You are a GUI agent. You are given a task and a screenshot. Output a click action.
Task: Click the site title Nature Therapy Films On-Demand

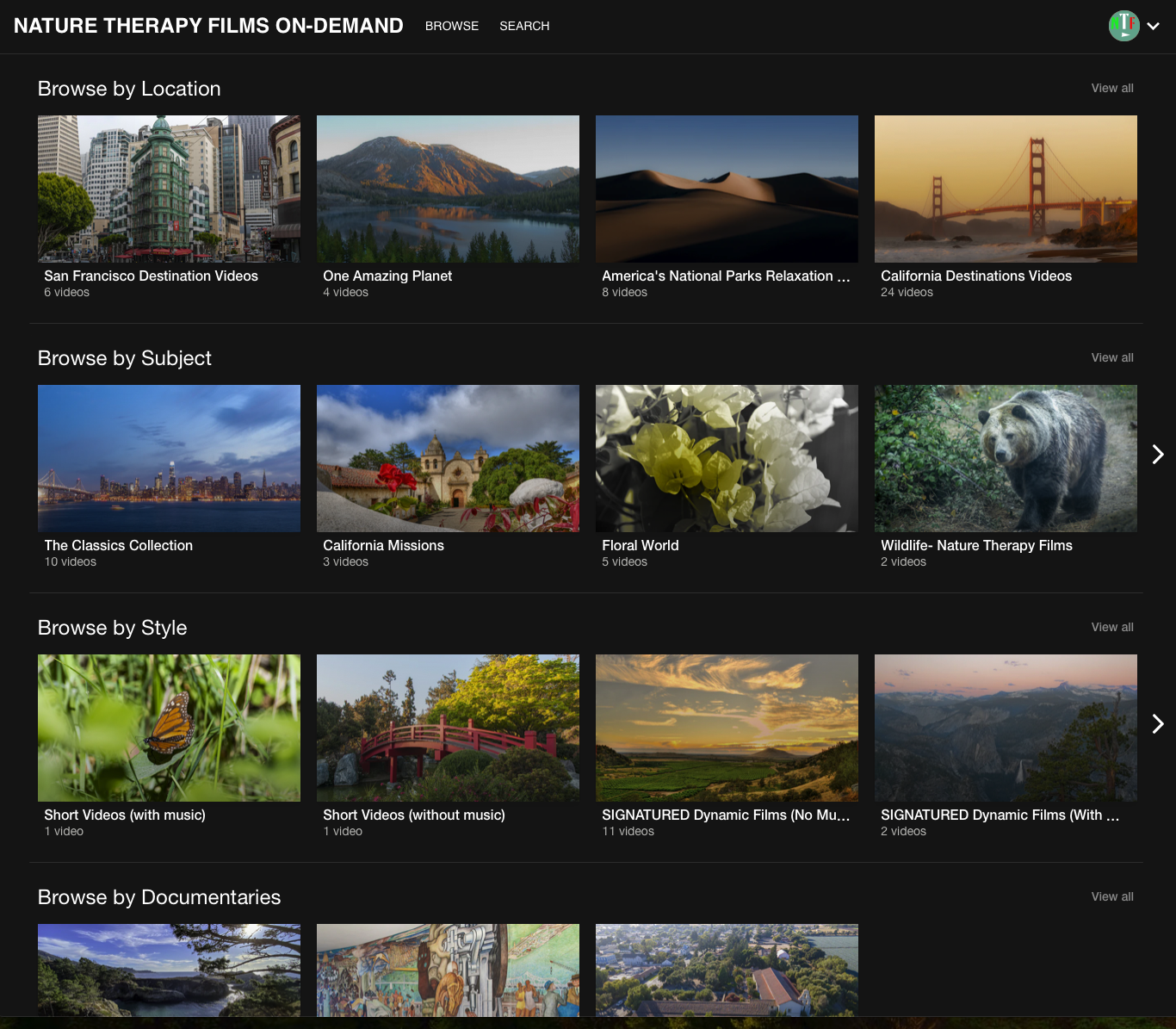pos(208,26)
